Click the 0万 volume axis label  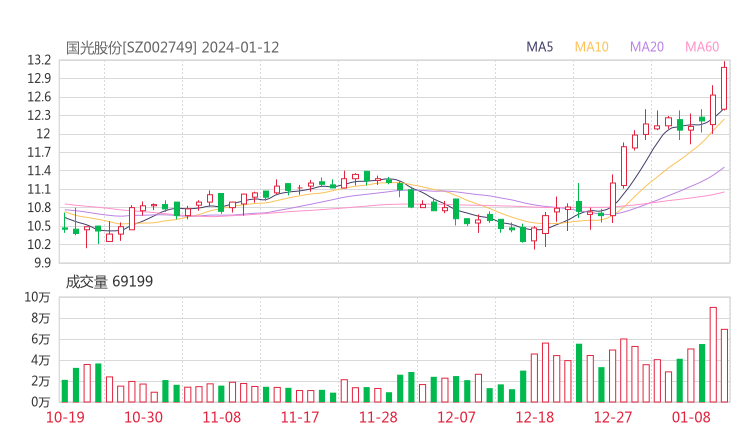(41, 402)
